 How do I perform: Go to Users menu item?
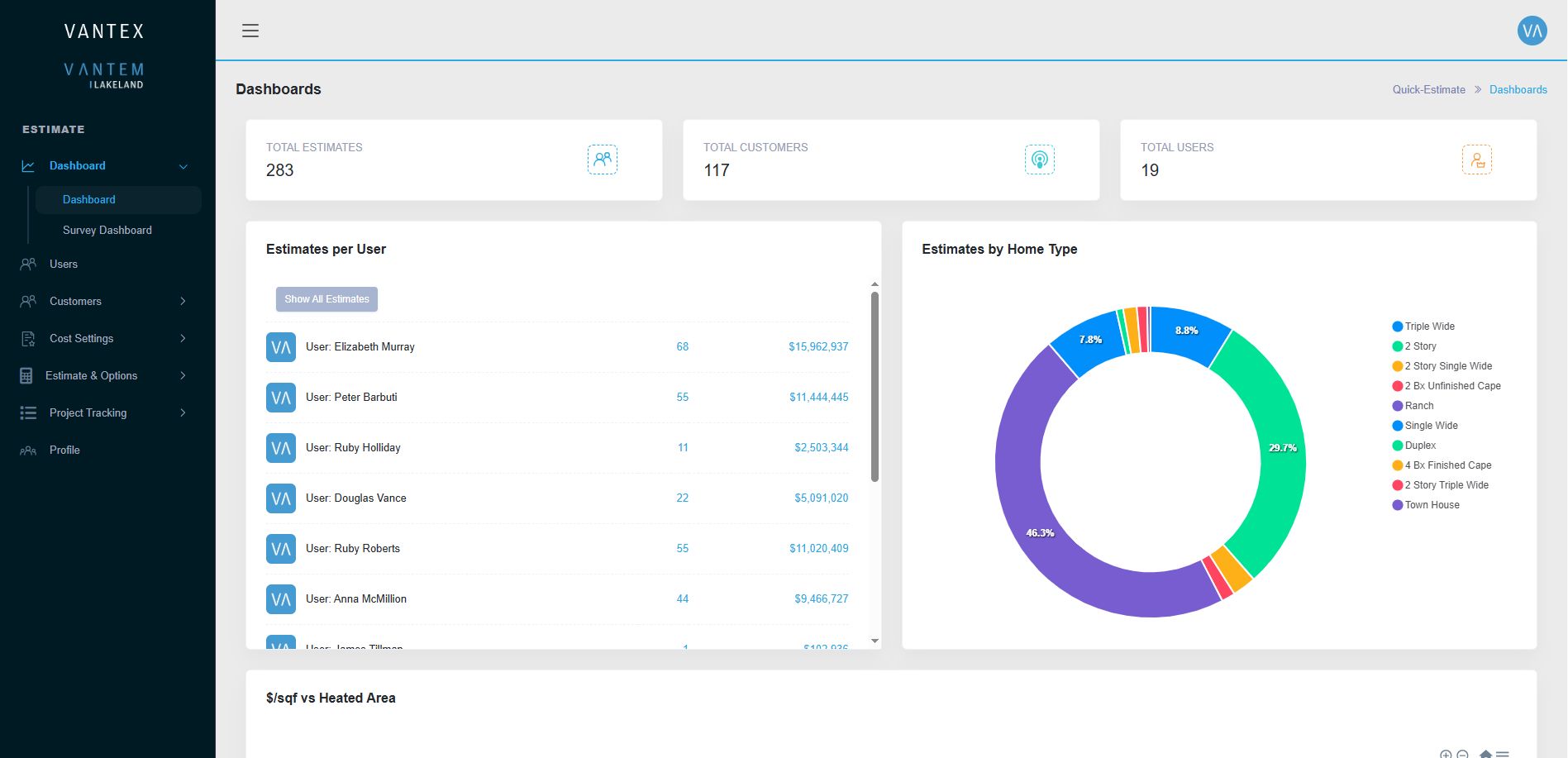(64, 265)
